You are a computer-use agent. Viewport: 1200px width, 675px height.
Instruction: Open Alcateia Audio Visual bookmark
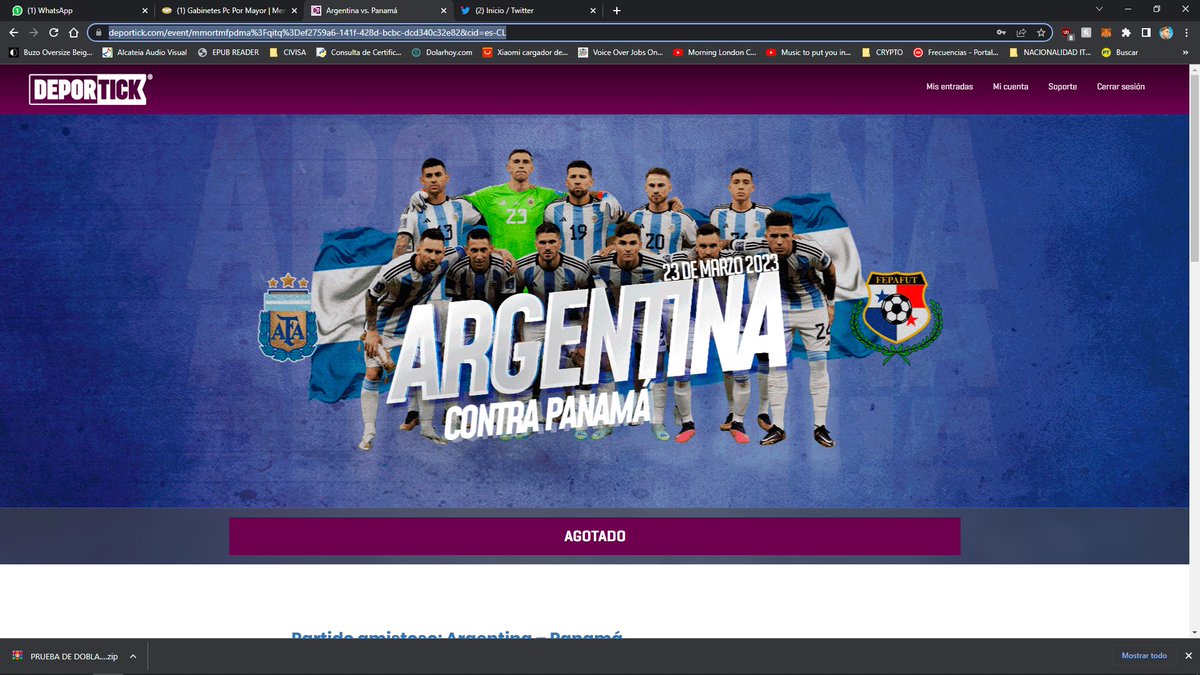145,52
